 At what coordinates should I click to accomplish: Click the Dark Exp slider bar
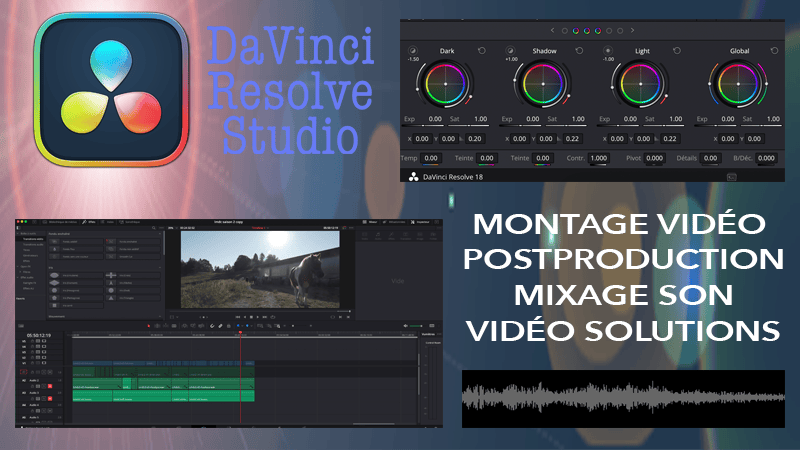pyautogui.click(x=422, y=126)
